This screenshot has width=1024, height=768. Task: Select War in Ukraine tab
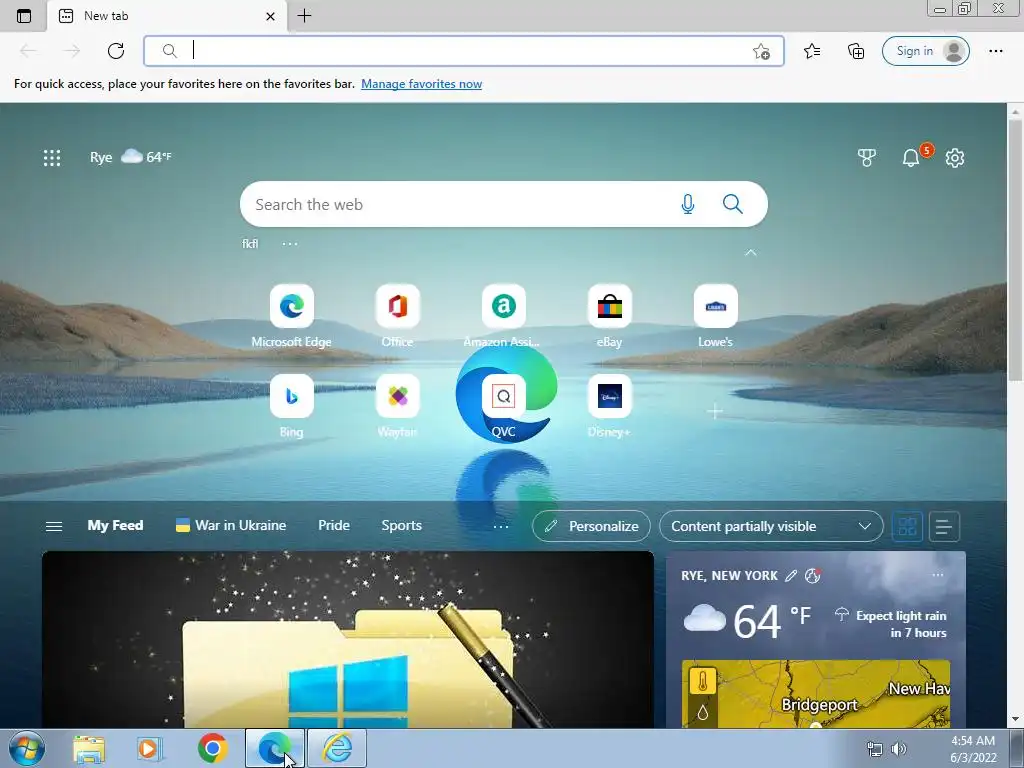click(x=231, y=526)
